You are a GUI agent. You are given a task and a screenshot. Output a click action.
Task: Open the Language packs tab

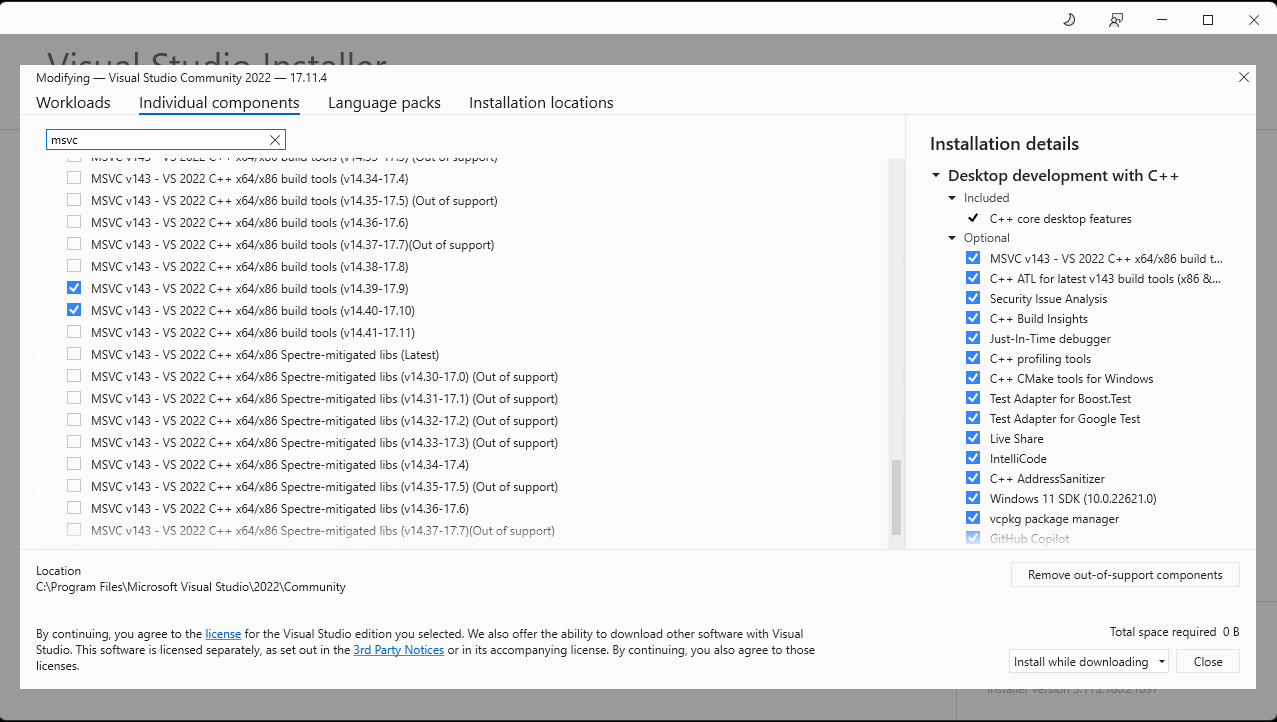coord(384,103)
